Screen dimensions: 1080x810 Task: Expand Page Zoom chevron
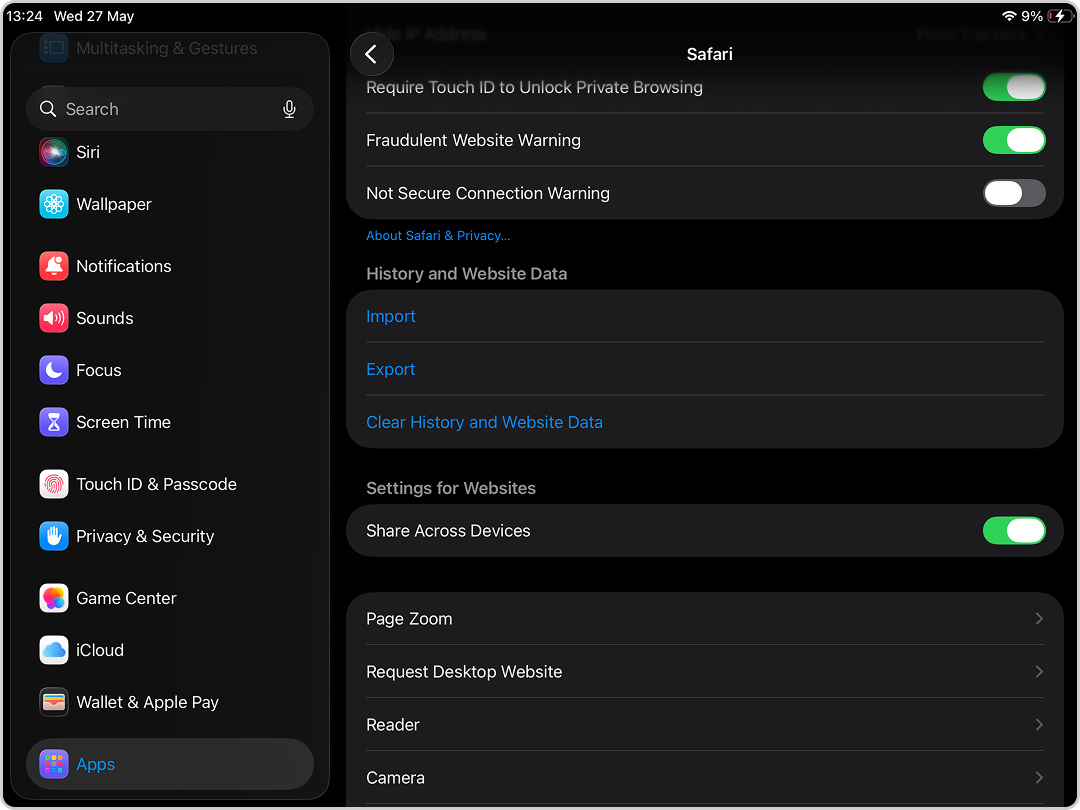[x=1039, y=619]
